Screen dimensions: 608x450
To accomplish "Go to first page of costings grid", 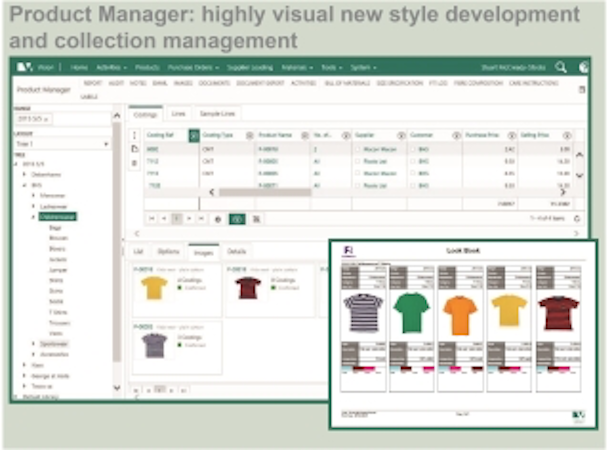I will [x=152, y=219].
